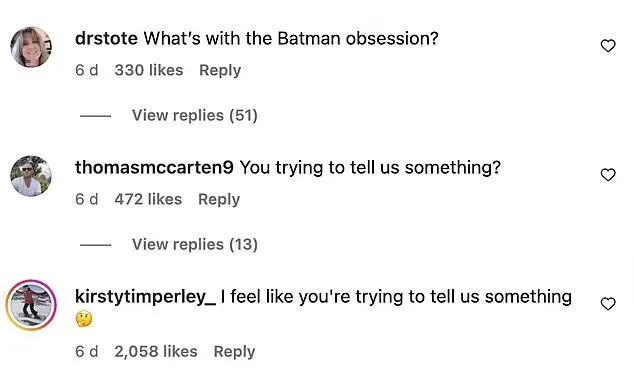
Task: Show who gave 472 likes
Action: click(148, 199)
